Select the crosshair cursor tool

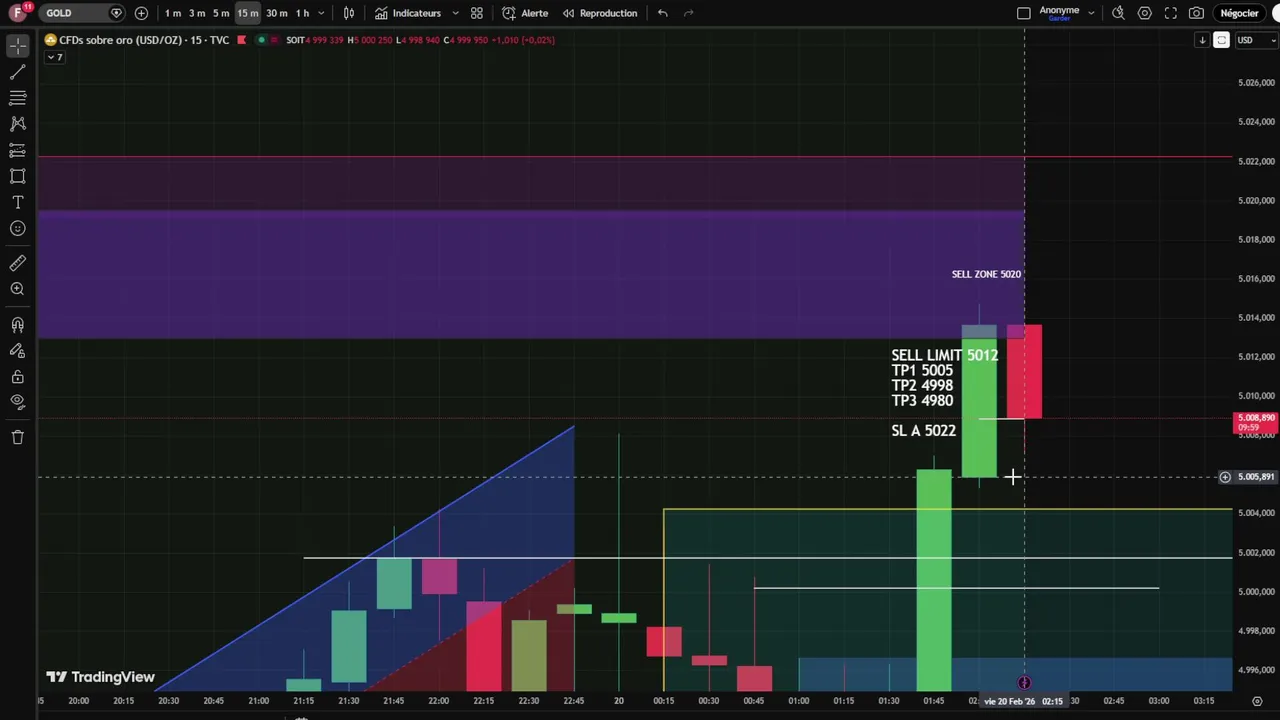pos(17,46)
